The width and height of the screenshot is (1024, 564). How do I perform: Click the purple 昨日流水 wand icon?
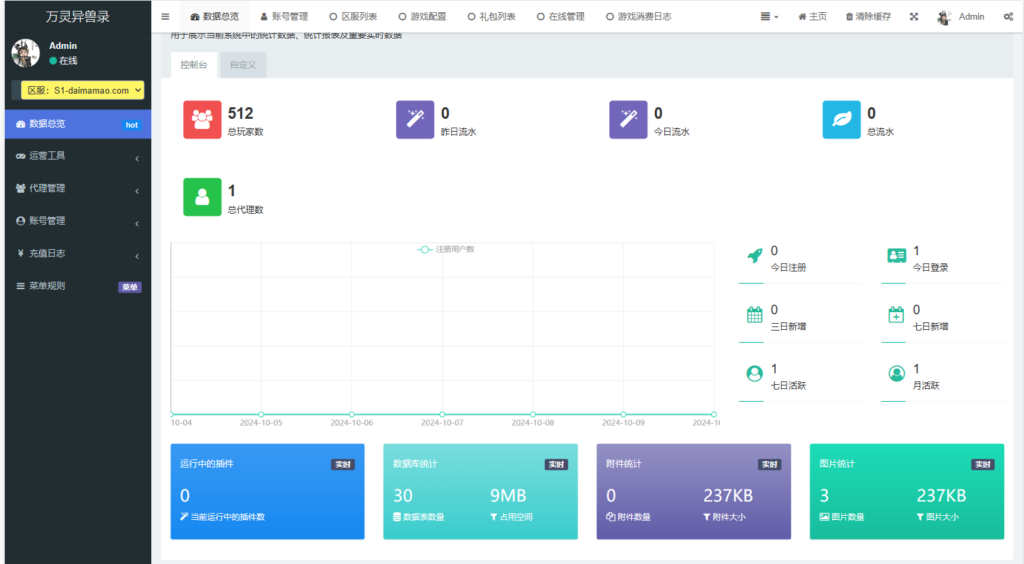coord(415,119)
